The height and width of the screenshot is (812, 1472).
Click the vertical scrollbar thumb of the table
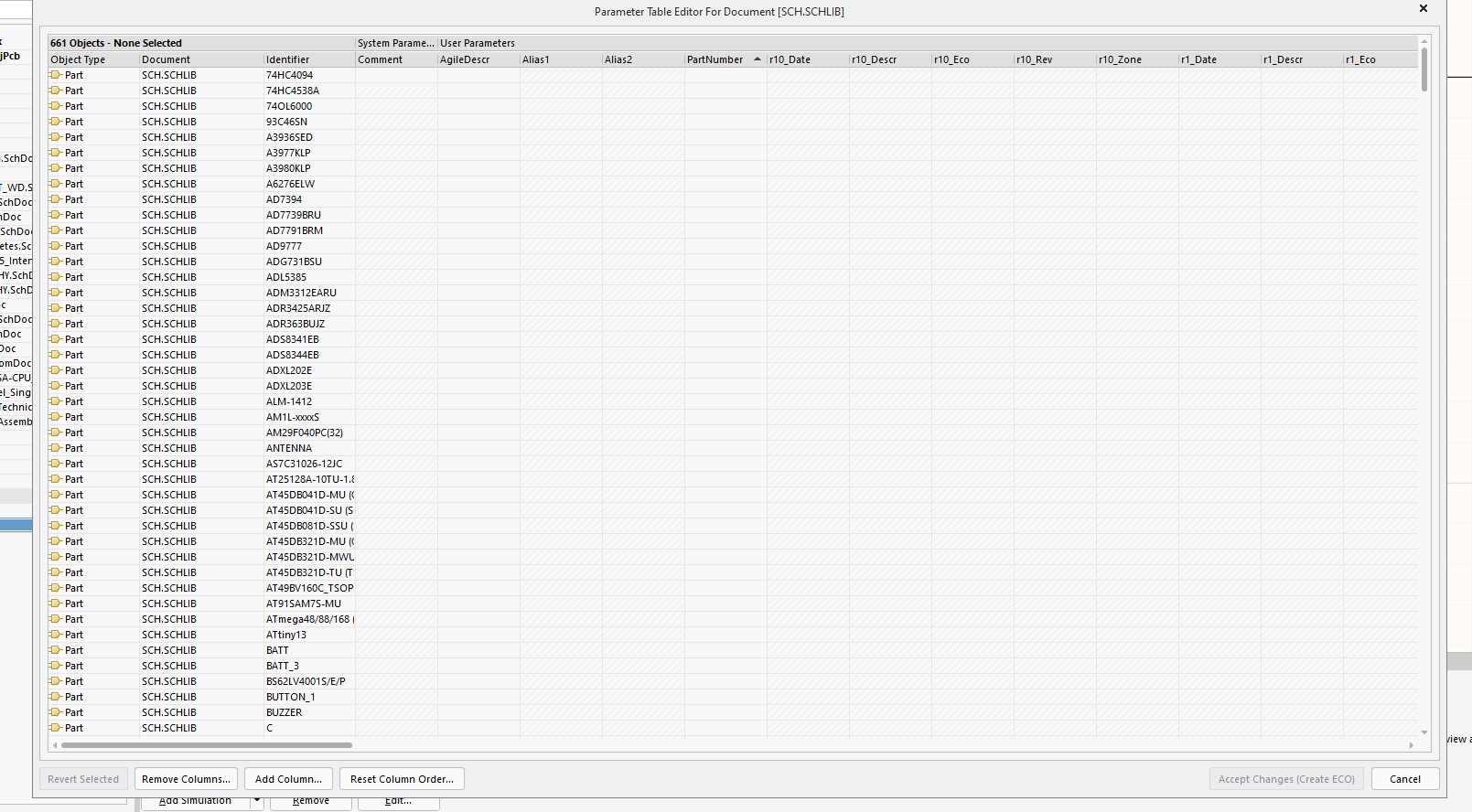1424,69
